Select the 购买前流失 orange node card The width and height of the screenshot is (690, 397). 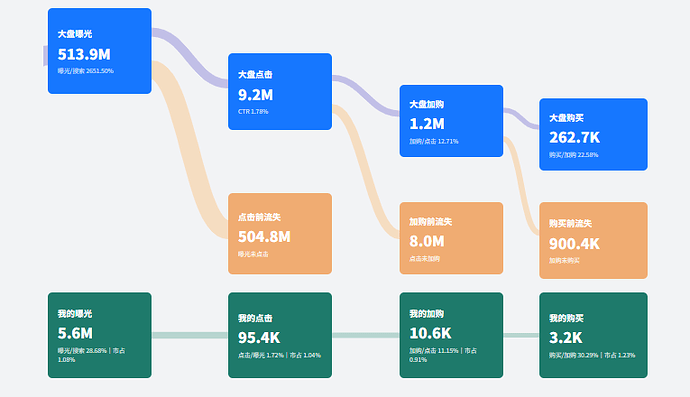[593, 240]
